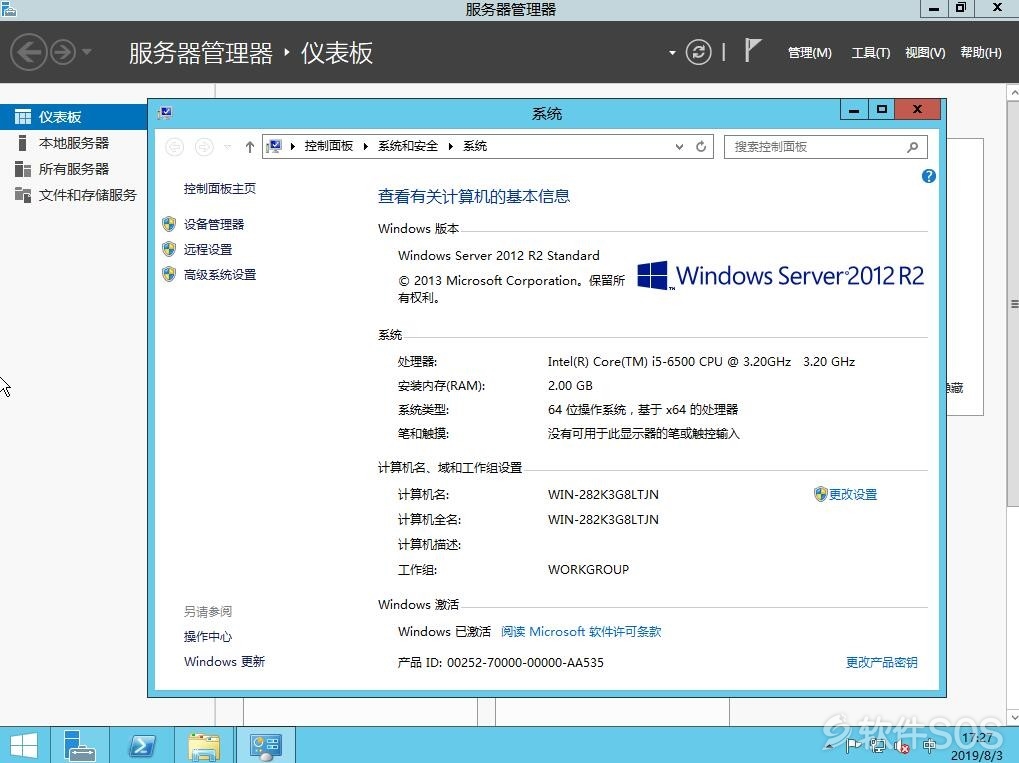Image resolution: width=1019 pixels, height=763 pixels.
Task: Open the 工具(T) menu
Action: (x=871, y=53)
